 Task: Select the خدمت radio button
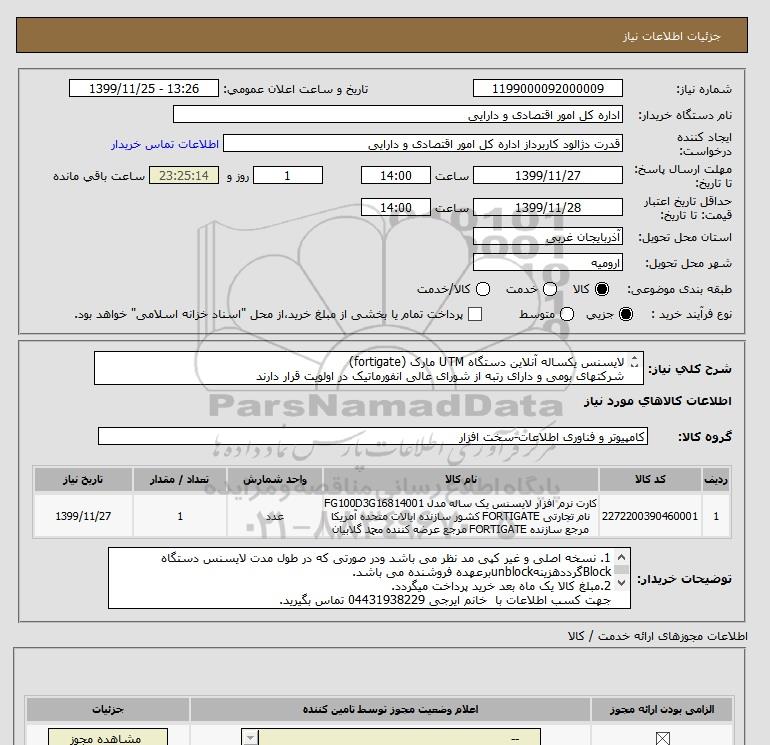pyautogui.click(x=550, y=289)
